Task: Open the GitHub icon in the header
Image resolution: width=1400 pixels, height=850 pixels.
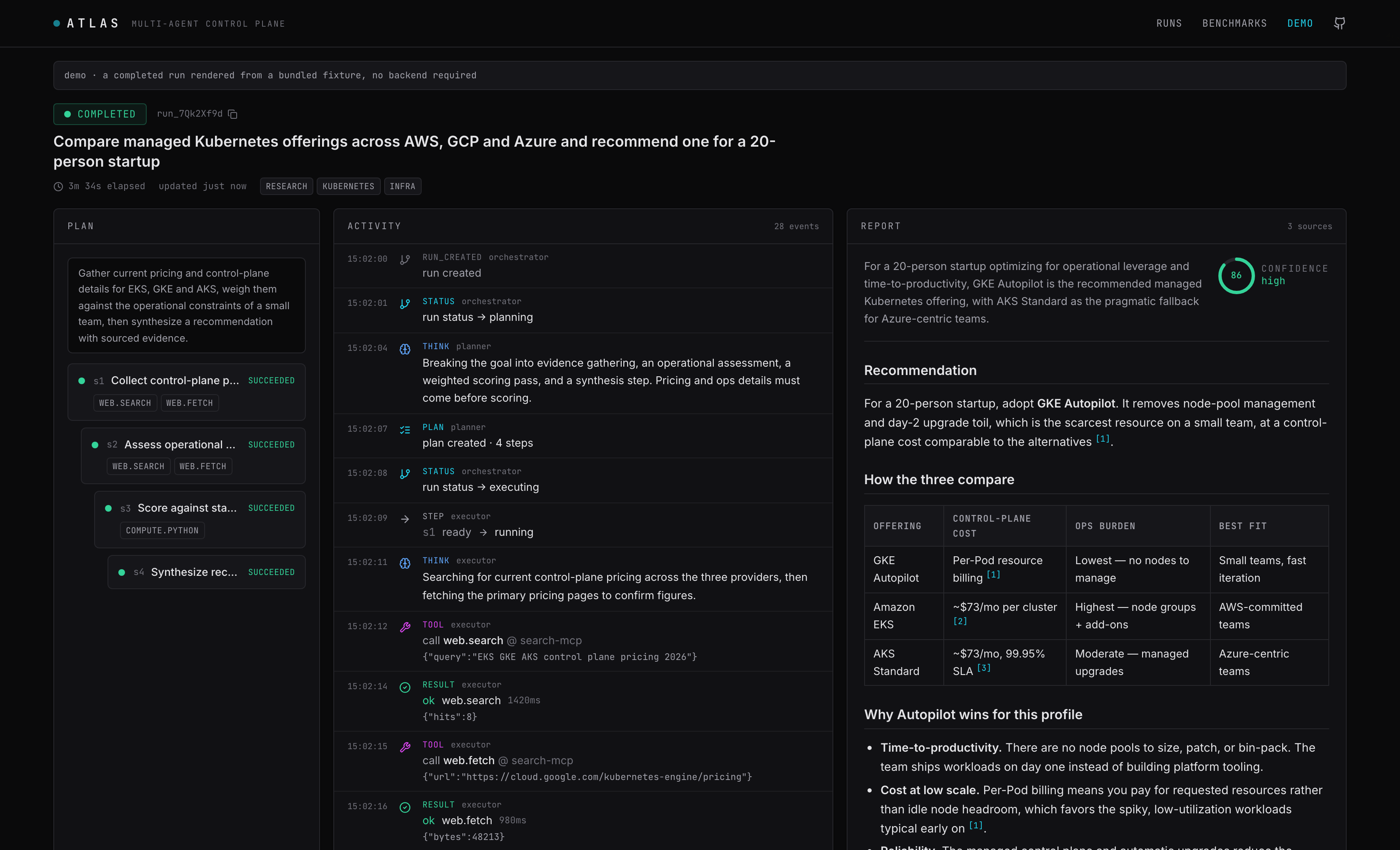Action: [1339, 23]
